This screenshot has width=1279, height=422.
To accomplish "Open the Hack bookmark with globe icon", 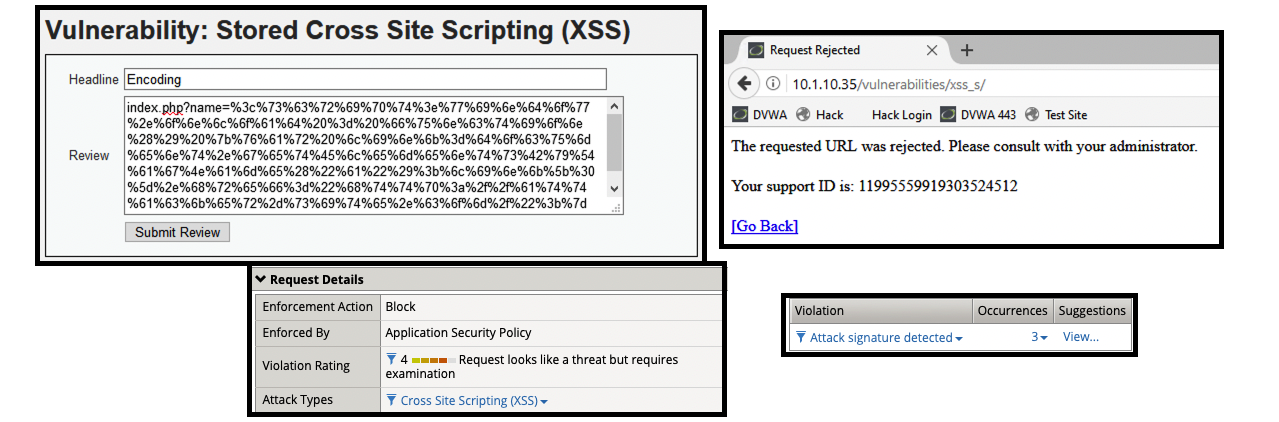I will click(820, 115).
